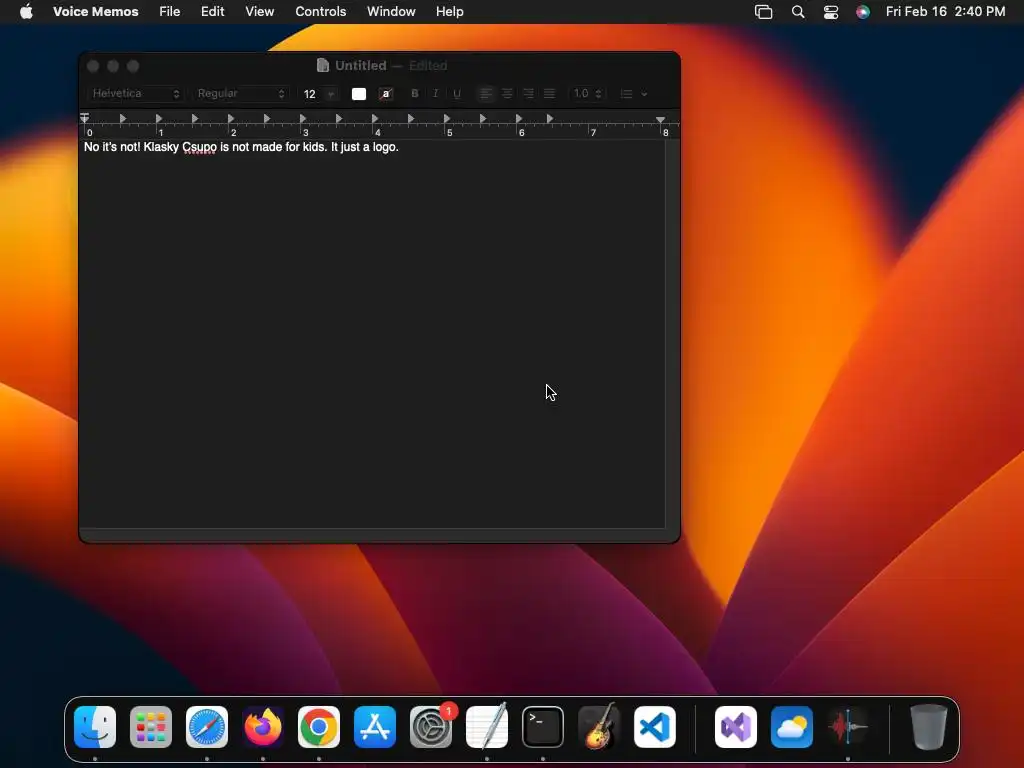The width and height of the screenshot is (1024, 768).
Task: Open System Settings from the Dock
Action: point(431,727)
